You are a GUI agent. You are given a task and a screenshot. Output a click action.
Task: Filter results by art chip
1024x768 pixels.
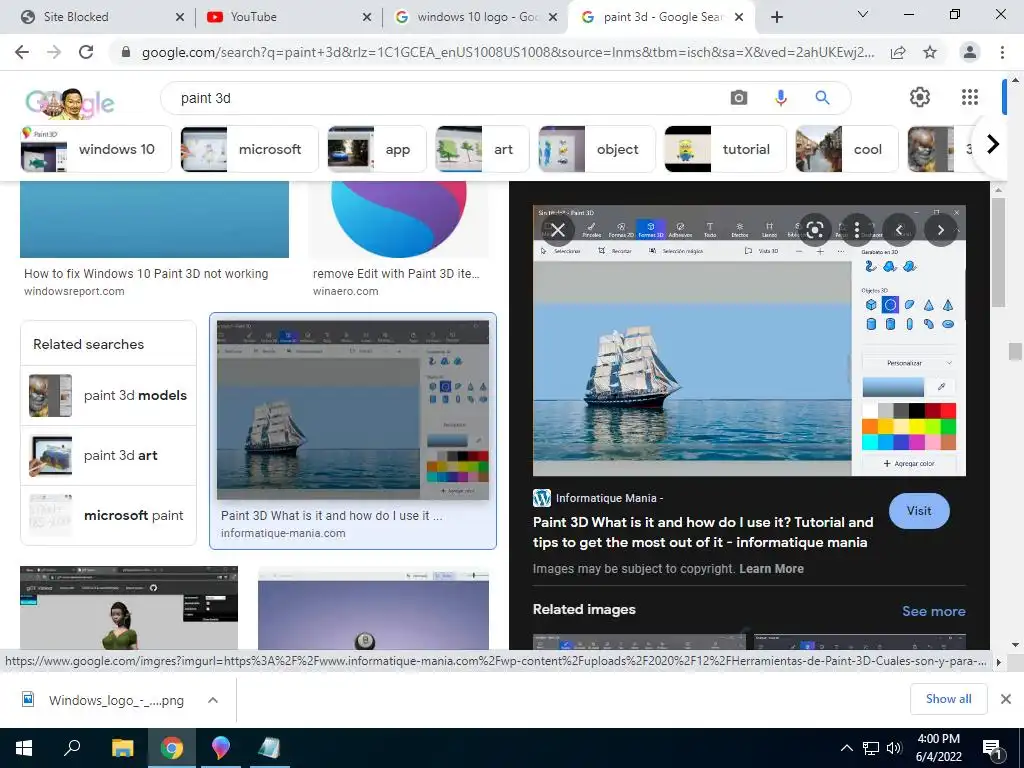tap(482, 149)
